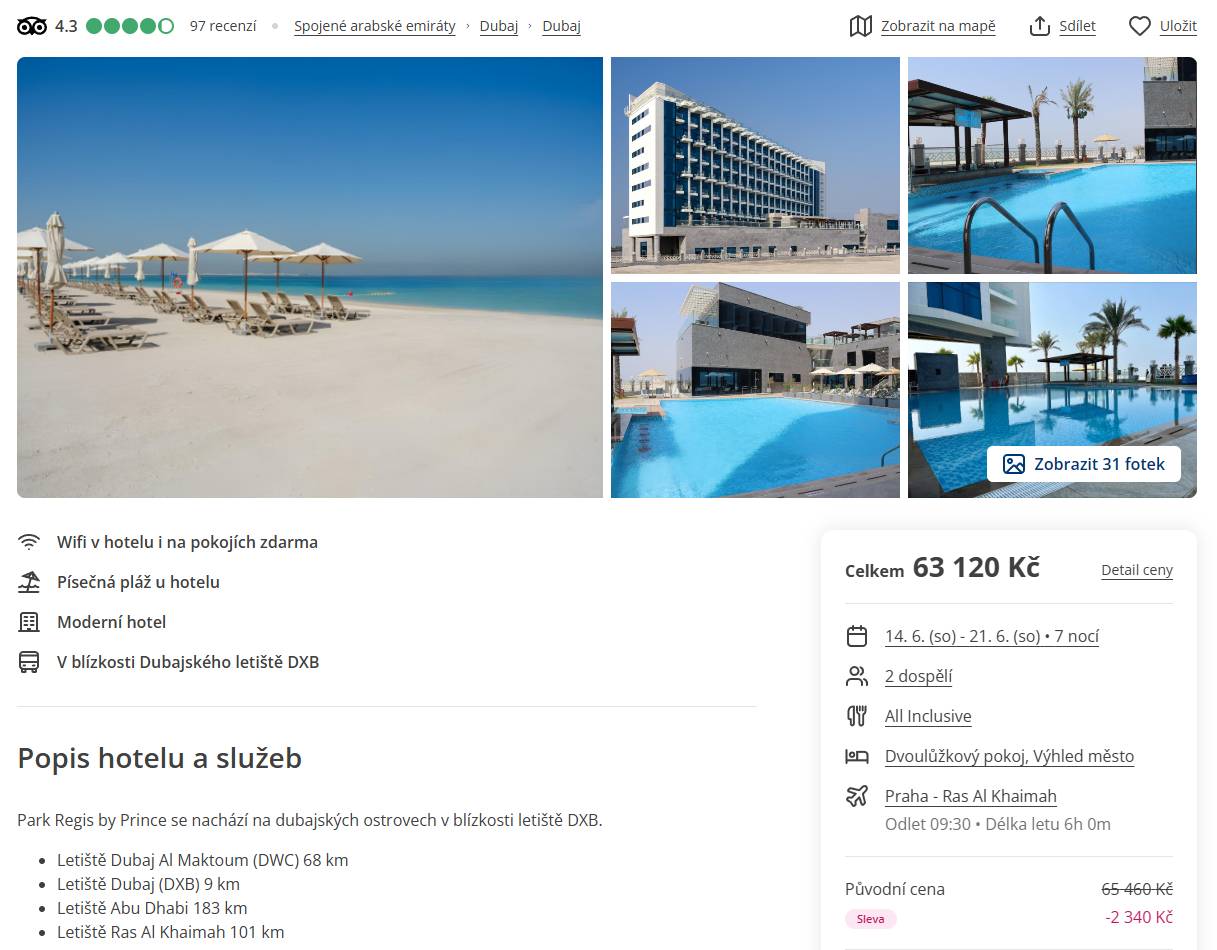Open the Spojené arabské emiráty breadcrumb
The image size is (1217, 950).
[375, 26]
